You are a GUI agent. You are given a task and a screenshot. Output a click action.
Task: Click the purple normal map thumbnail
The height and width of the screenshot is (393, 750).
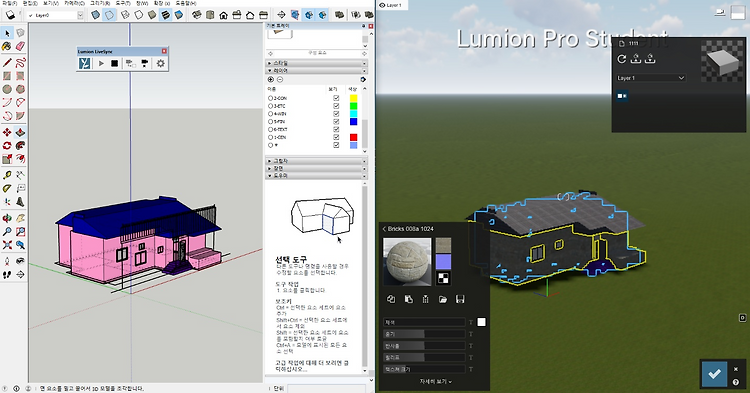point(443,262)
